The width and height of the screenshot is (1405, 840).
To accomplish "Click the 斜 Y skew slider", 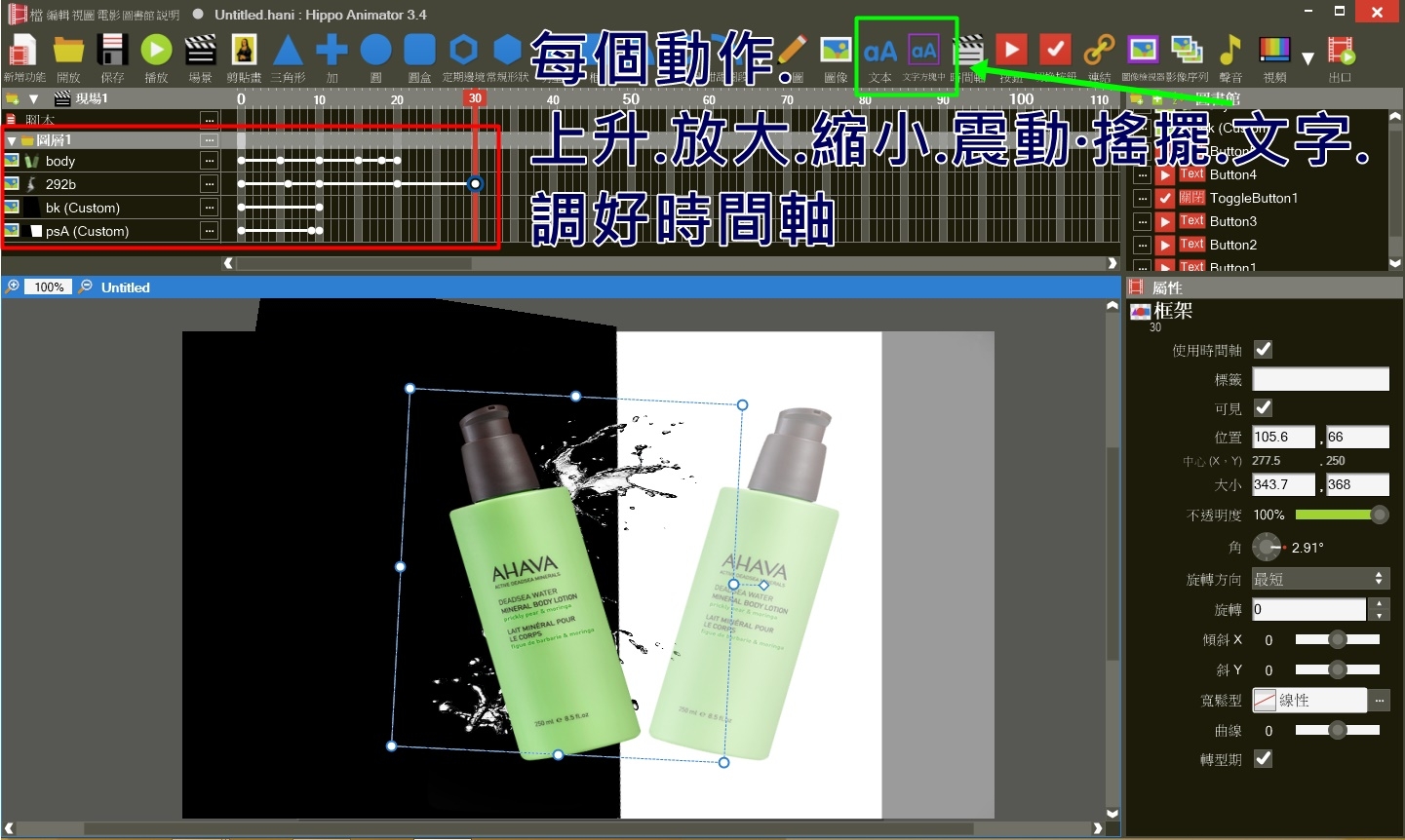I will click(1338, 669).
